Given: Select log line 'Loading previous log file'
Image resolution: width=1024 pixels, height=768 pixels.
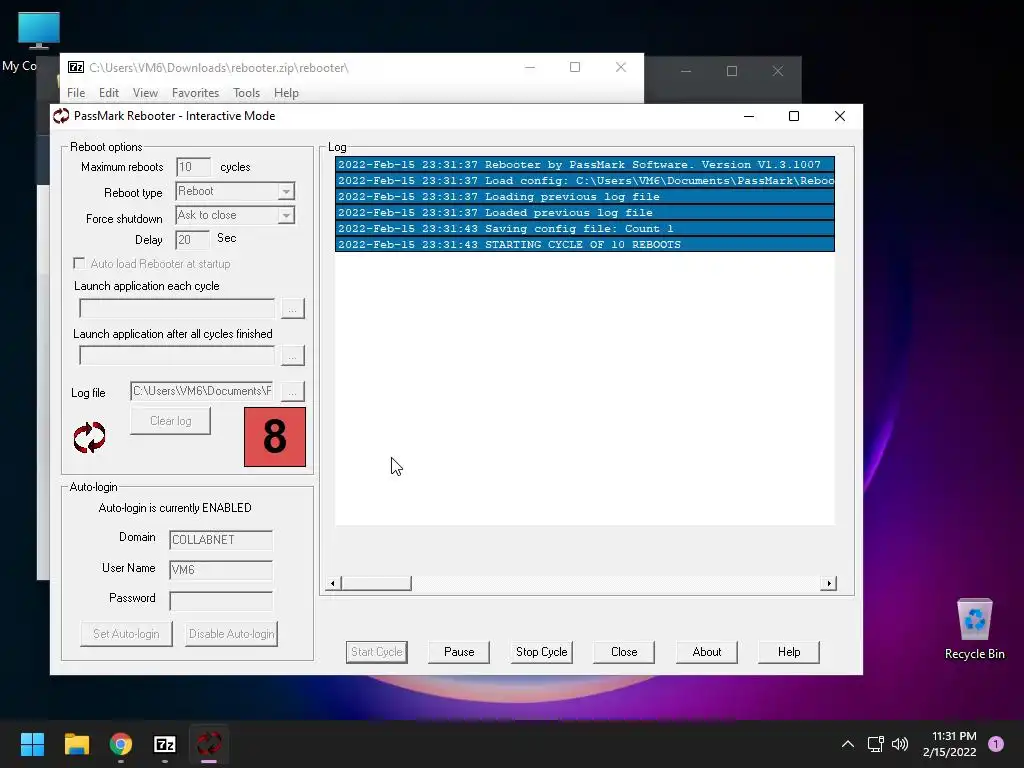Looking at the screenshot, I should [x=584, y=197].
